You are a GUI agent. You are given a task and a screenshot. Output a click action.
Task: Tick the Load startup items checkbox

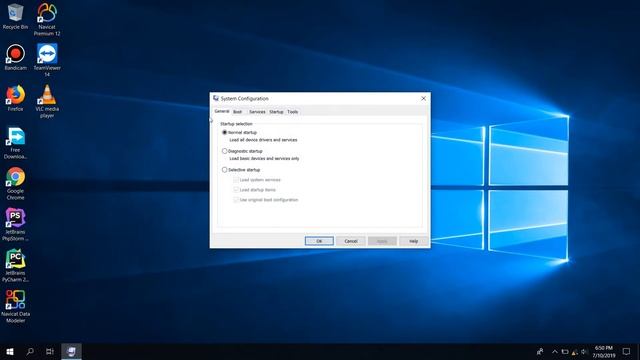tap(236, 190)
